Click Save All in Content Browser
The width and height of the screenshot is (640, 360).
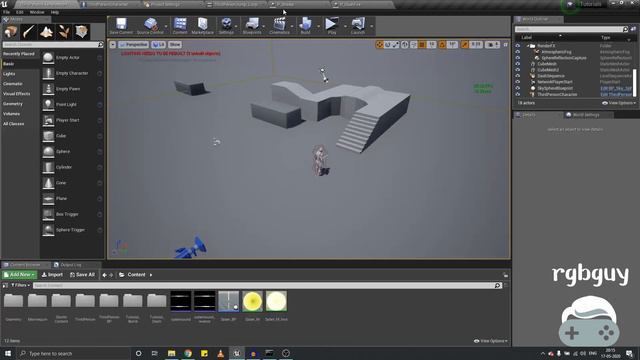82,275
